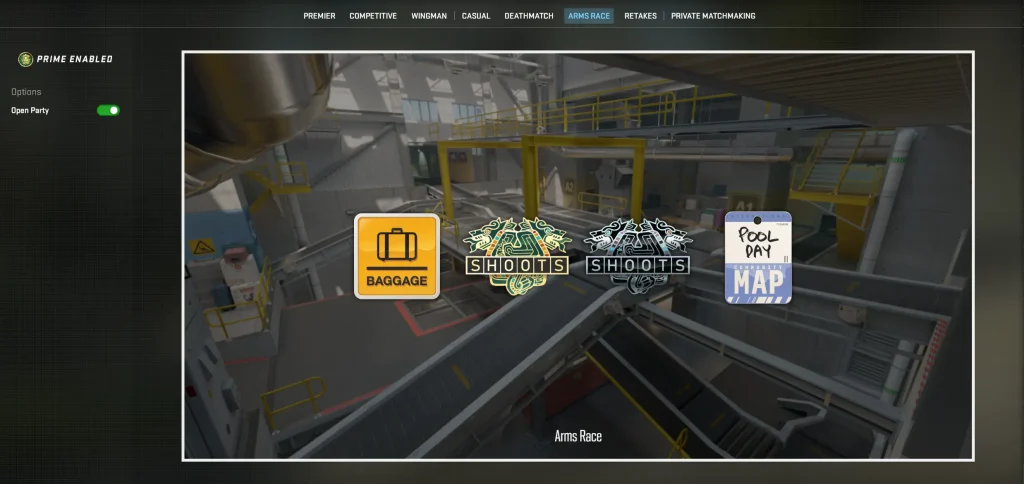Pick the grey monochrome Shoots map icon
Viewport: 1024px width, 484px height.
pyautogui.click(x=637, y=256)
